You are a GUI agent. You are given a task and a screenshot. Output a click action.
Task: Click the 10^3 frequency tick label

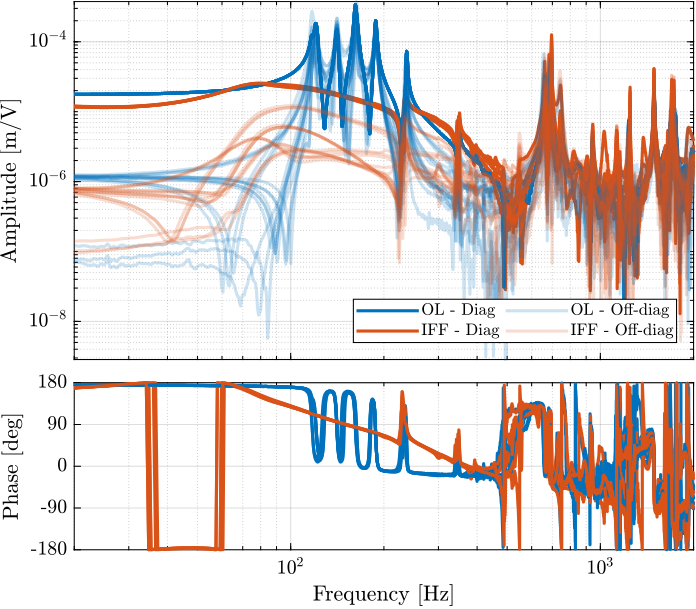(600, 567)
